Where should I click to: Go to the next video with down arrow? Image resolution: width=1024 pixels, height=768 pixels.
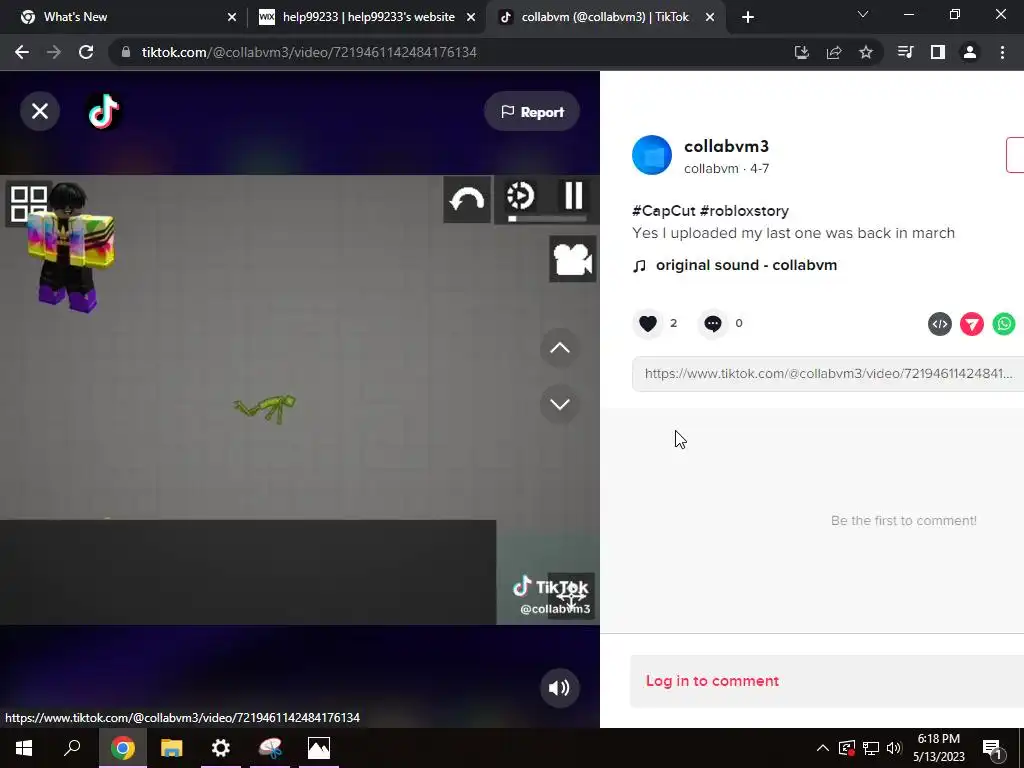pos(560,404)
